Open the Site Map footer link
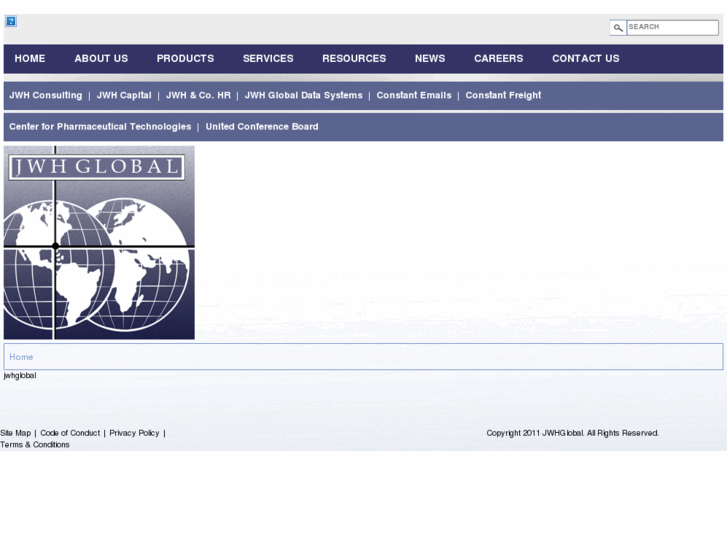Image resolution: width=727 pixels, height=545 pixels. pyautogui.click(x=15, y=433)
